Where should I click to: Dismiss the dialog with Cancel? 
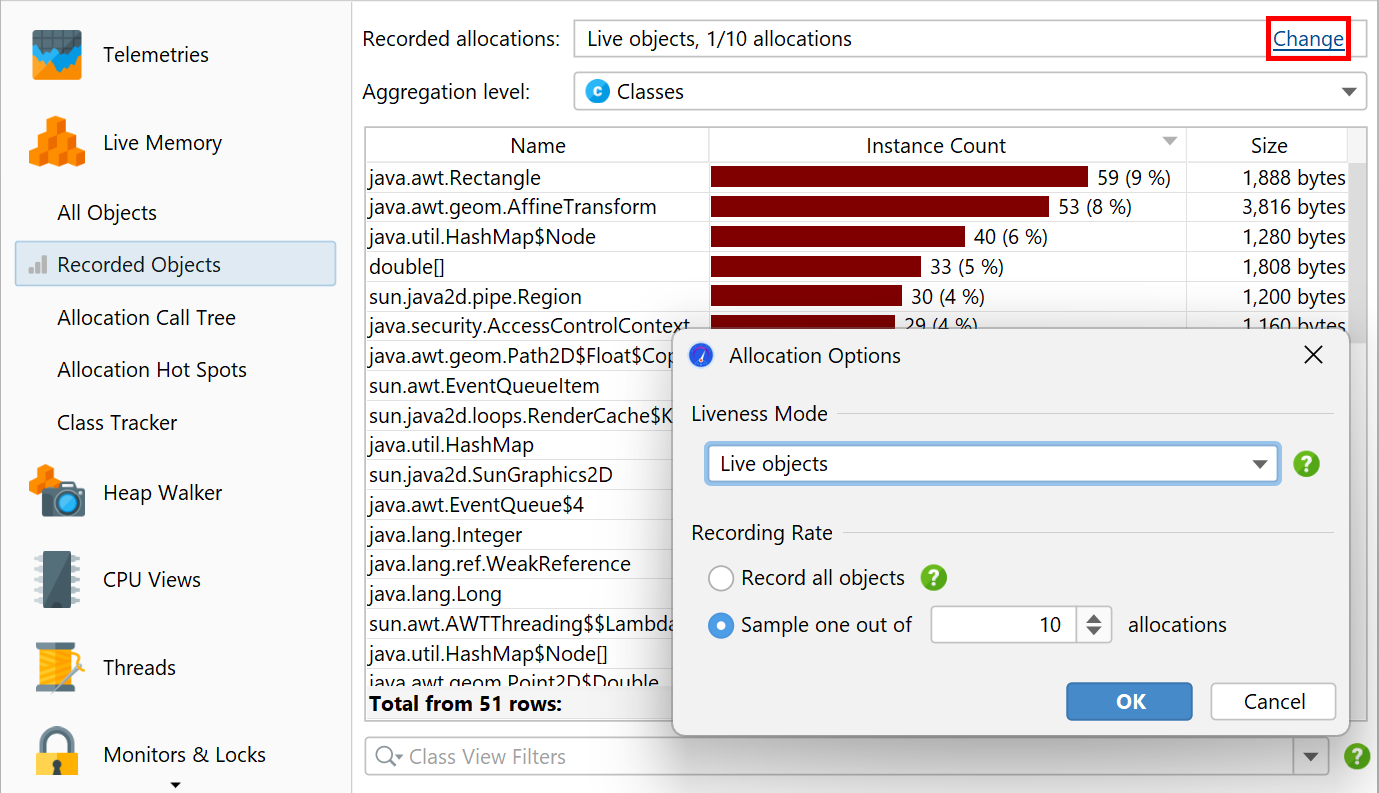point(1274,702)
